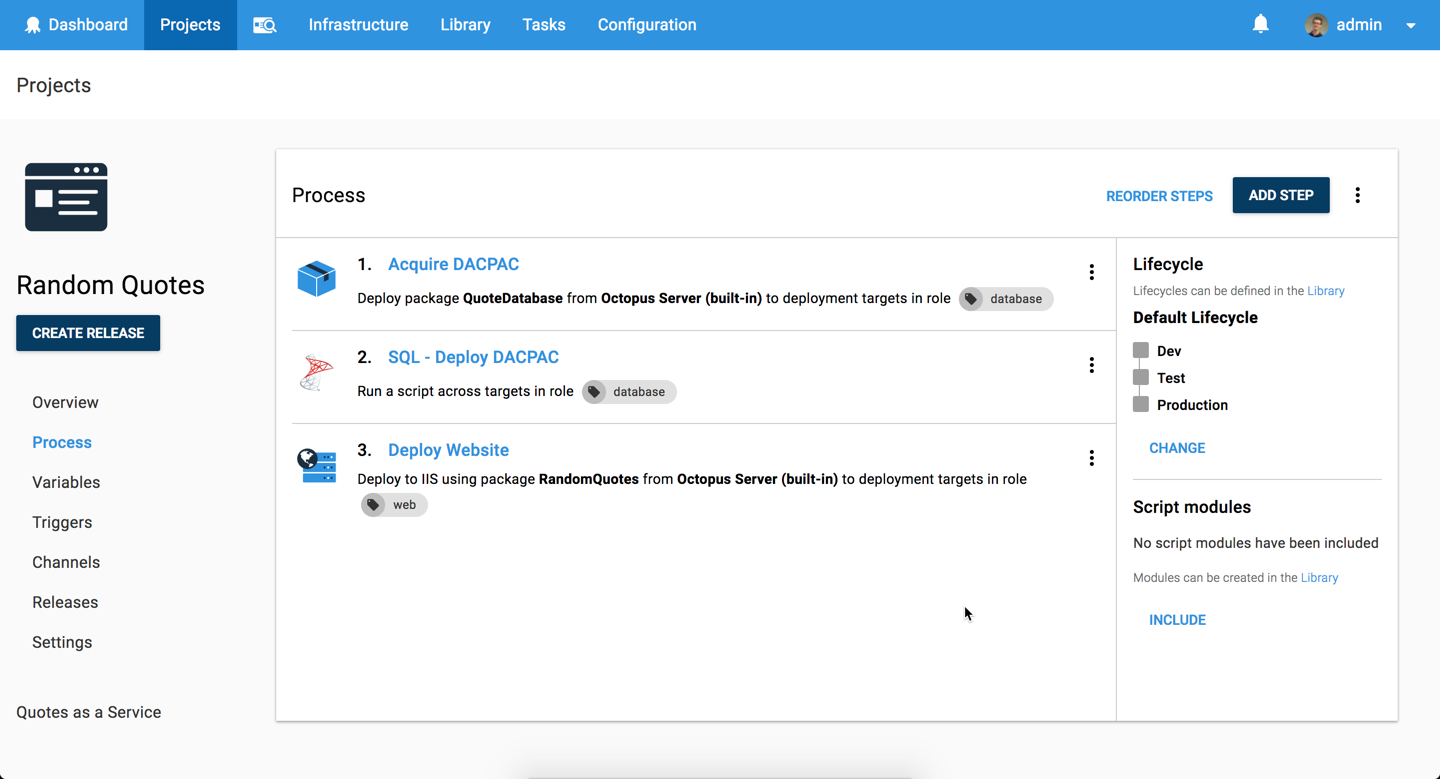Click the SQL Server icon on step two
This screenshot has height=779, width=1440.
tap(316, 372)
